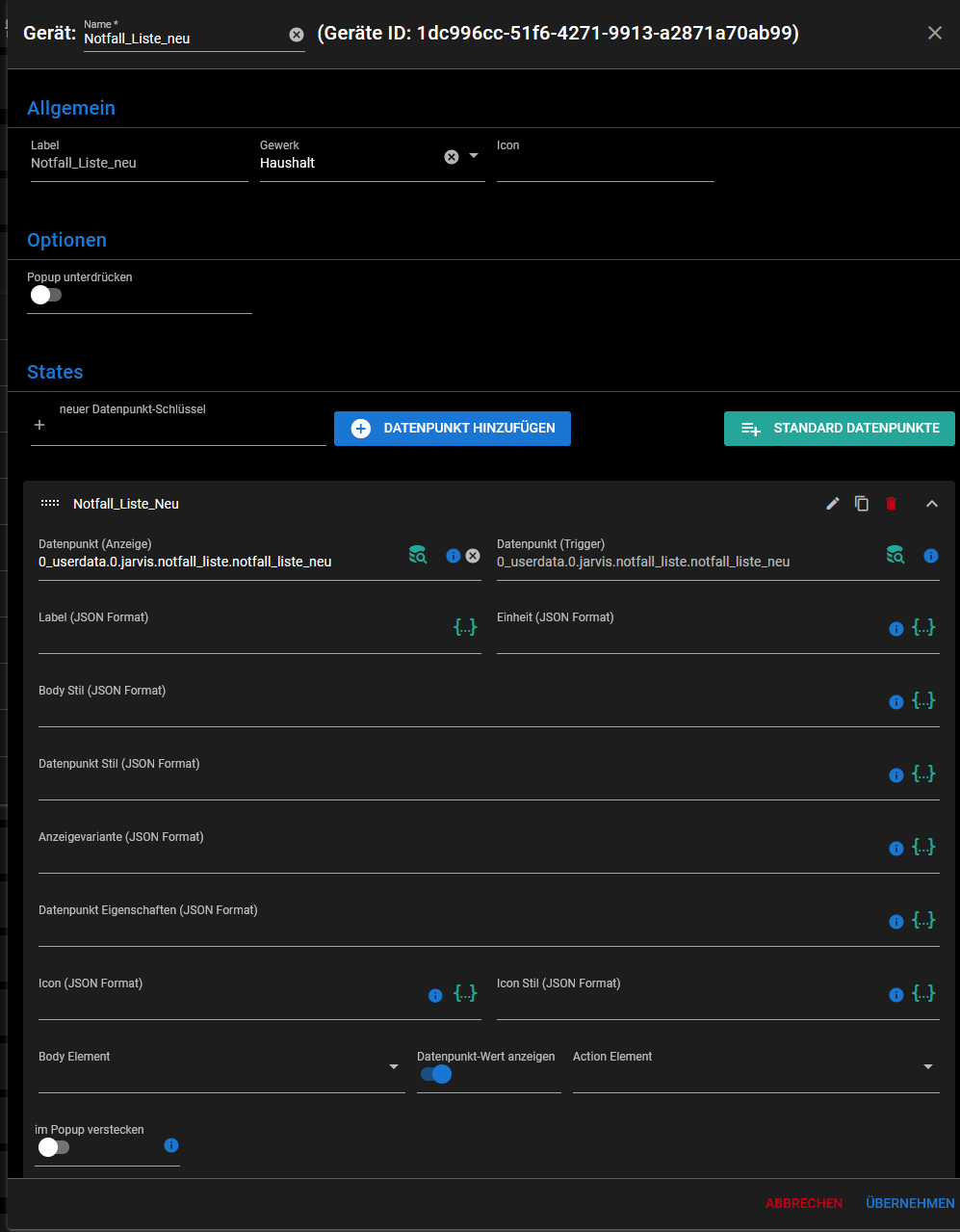The height and width of the screenshot is (1232, 960).
Task: Open the Body Element dropdown
Action: (x=393, y=1066)
